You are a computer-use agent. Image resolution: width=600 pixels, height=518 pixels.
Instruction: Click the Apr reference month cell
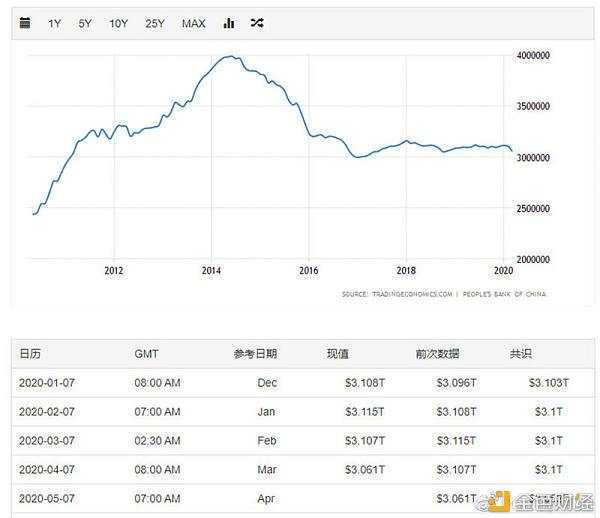pos(266,499)
